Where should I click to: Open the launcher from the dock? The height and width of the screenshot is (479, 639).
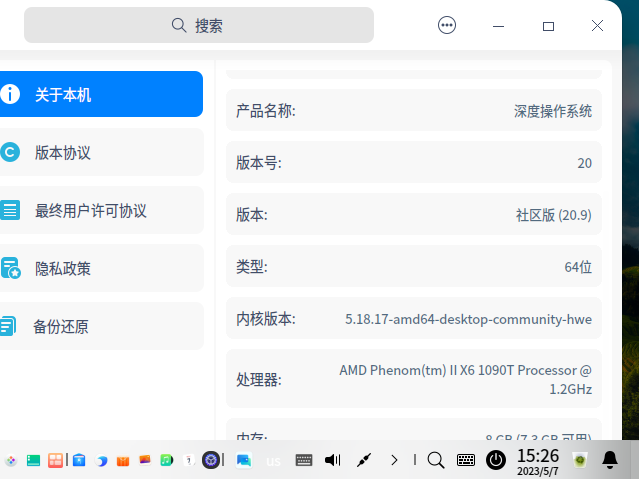[x=11, y=460]
